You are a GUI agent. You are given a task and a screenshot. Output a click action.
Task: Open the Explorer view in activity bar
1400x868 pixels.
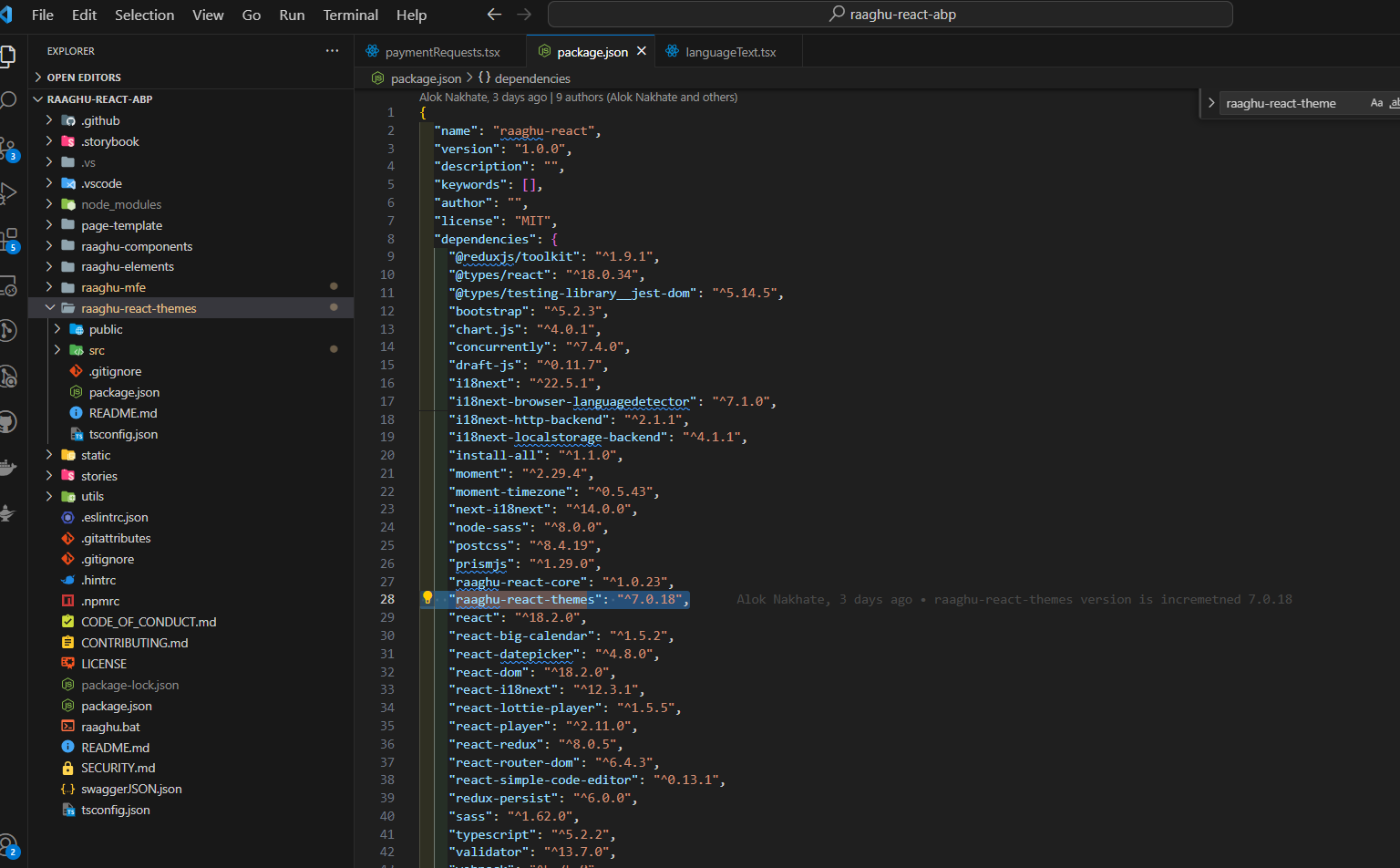(7, 56)
